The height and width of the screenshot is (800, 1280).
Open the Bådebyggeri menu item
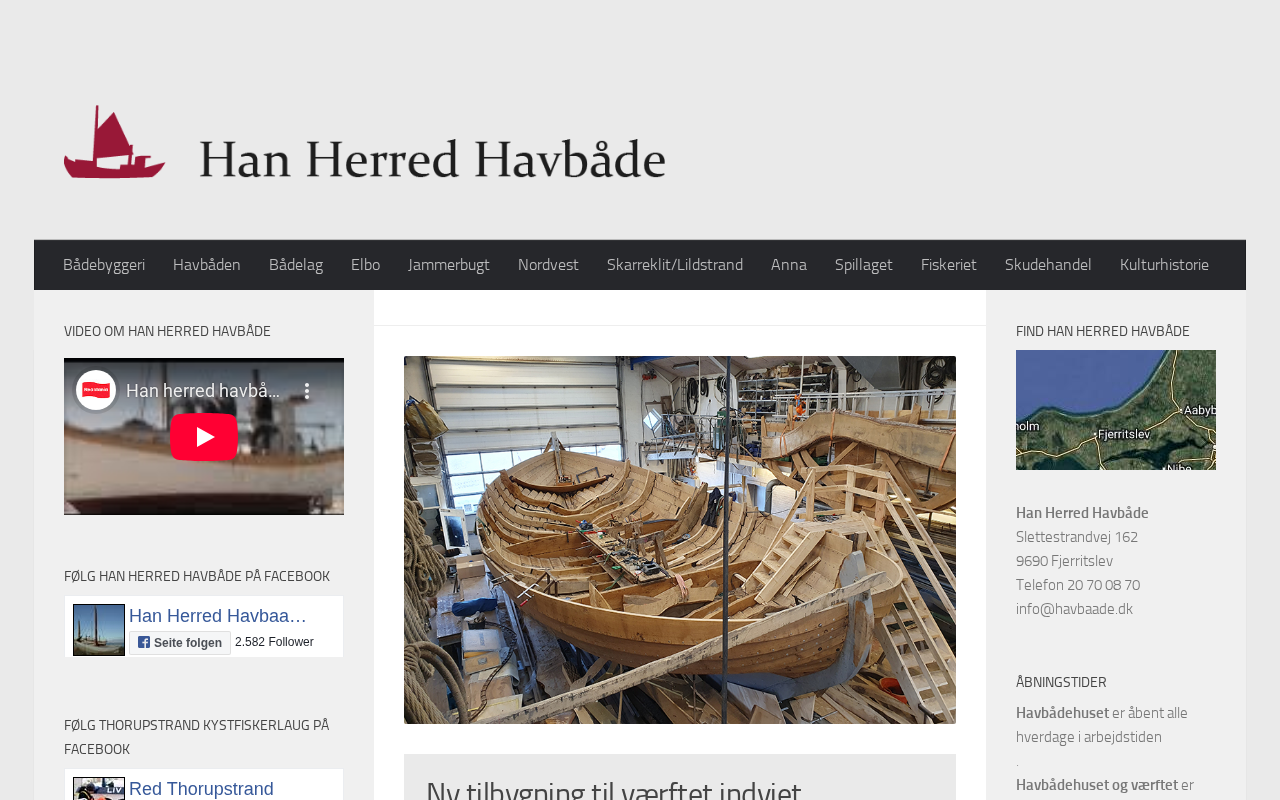104,265
